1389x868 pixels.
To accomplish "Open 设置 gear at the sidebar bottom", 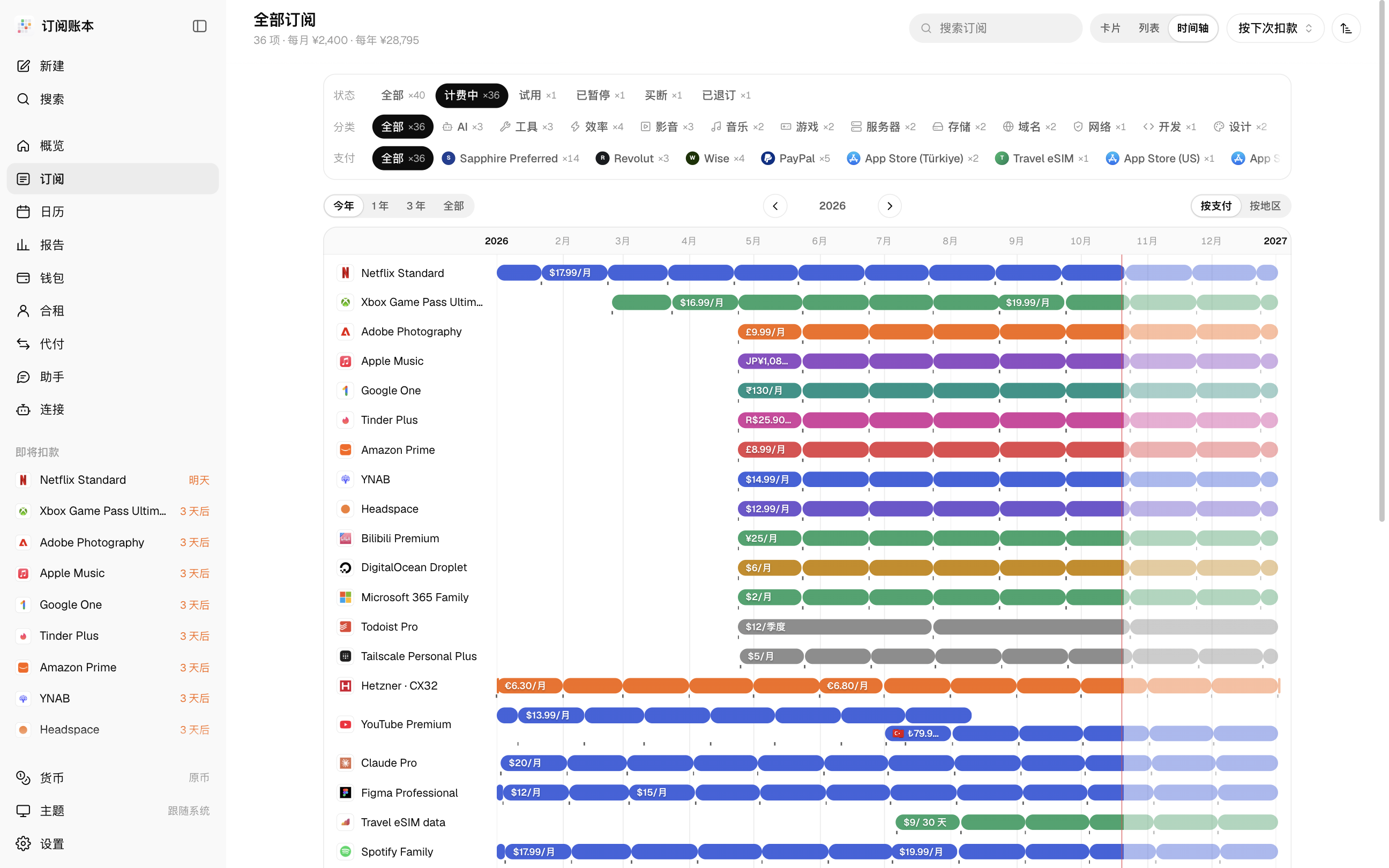I will (x=113, y=844).
